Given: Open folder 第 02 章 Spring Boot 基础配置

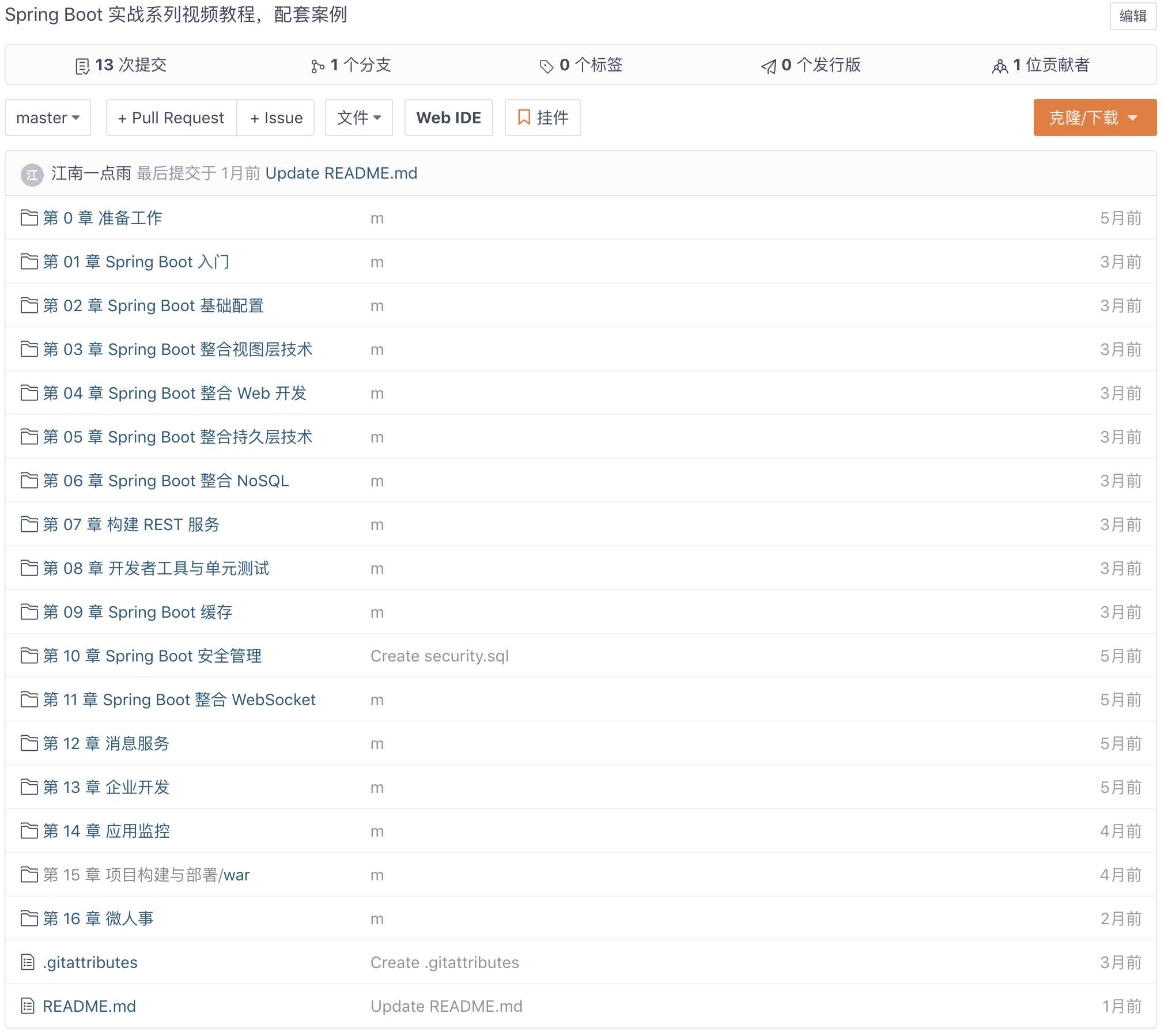Looking at the screenshot, I should [153, 305].
